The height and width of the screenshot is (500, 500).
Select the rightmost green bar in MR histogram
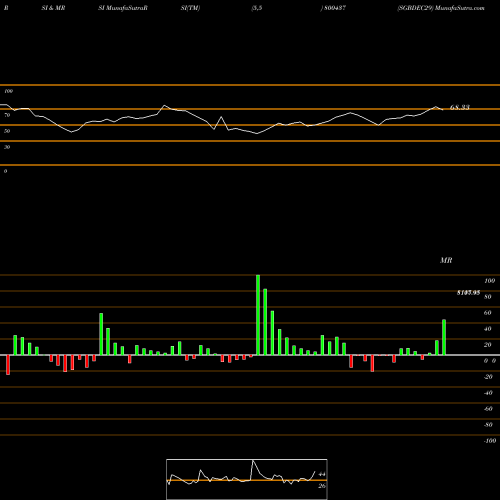(x=444, y=337)
